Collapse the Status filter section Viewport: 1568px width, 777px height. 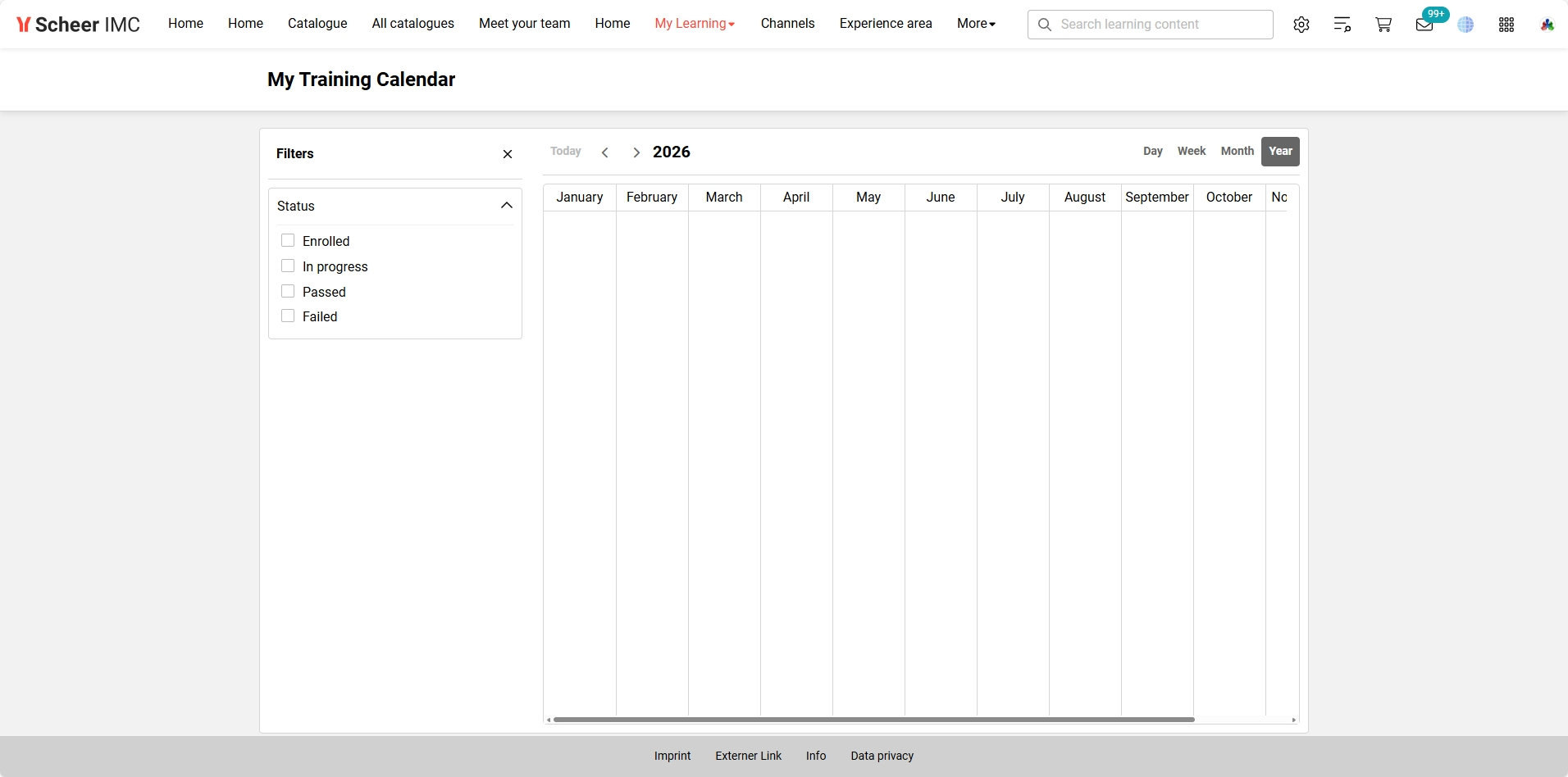507,206
